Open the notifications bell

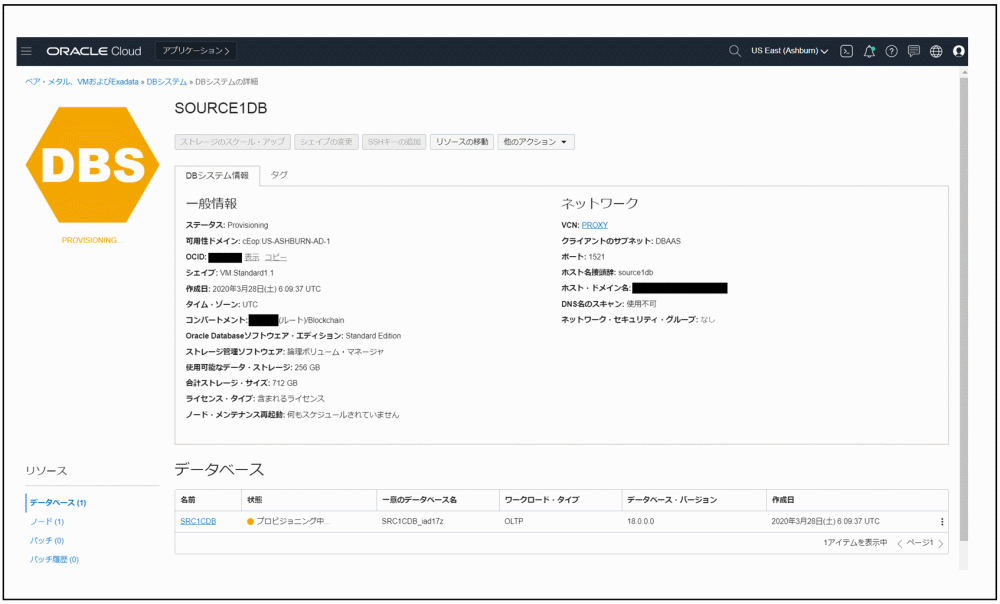tap(869, 51)
